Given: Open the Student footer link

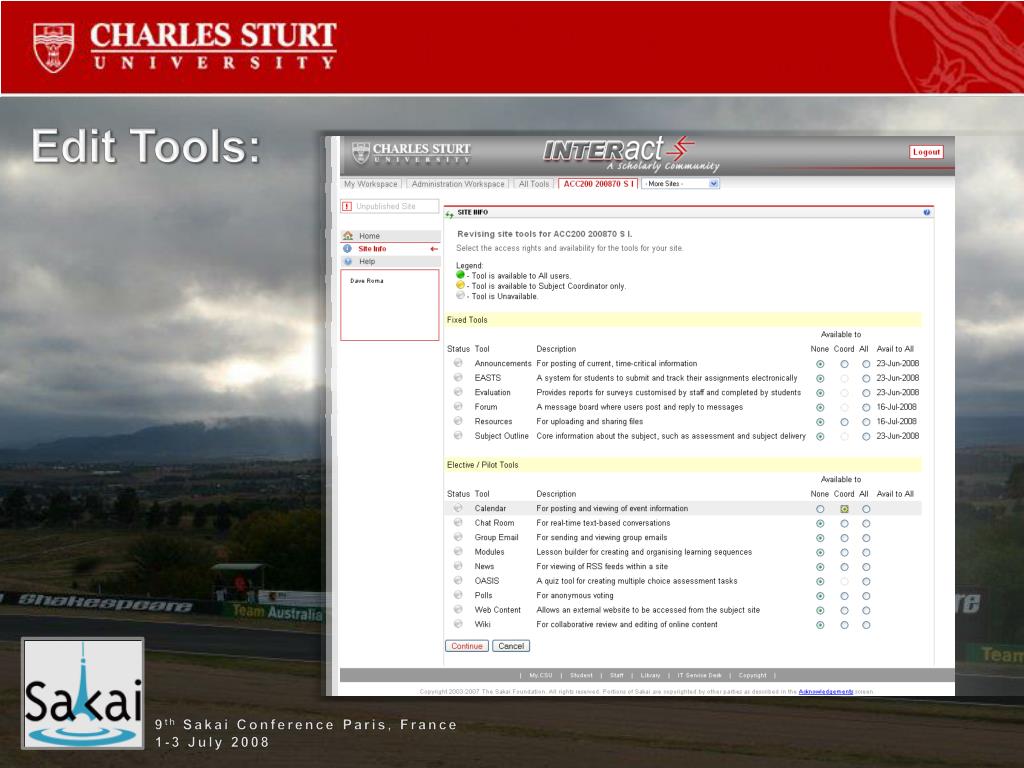Looking at the screenshot, I should coord(581,675).
